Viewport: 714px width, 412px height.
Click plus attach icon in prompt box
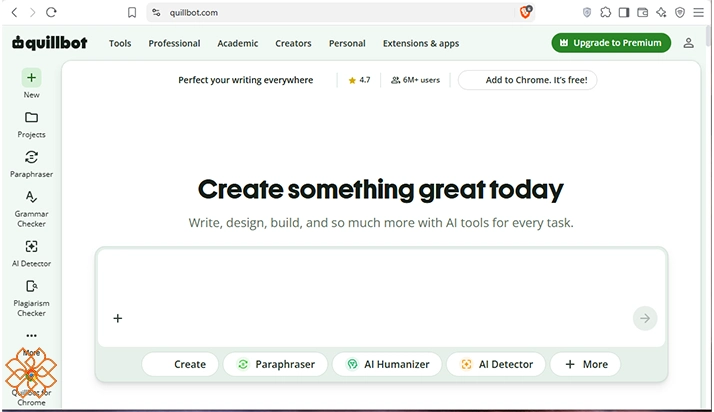(117, 318)
